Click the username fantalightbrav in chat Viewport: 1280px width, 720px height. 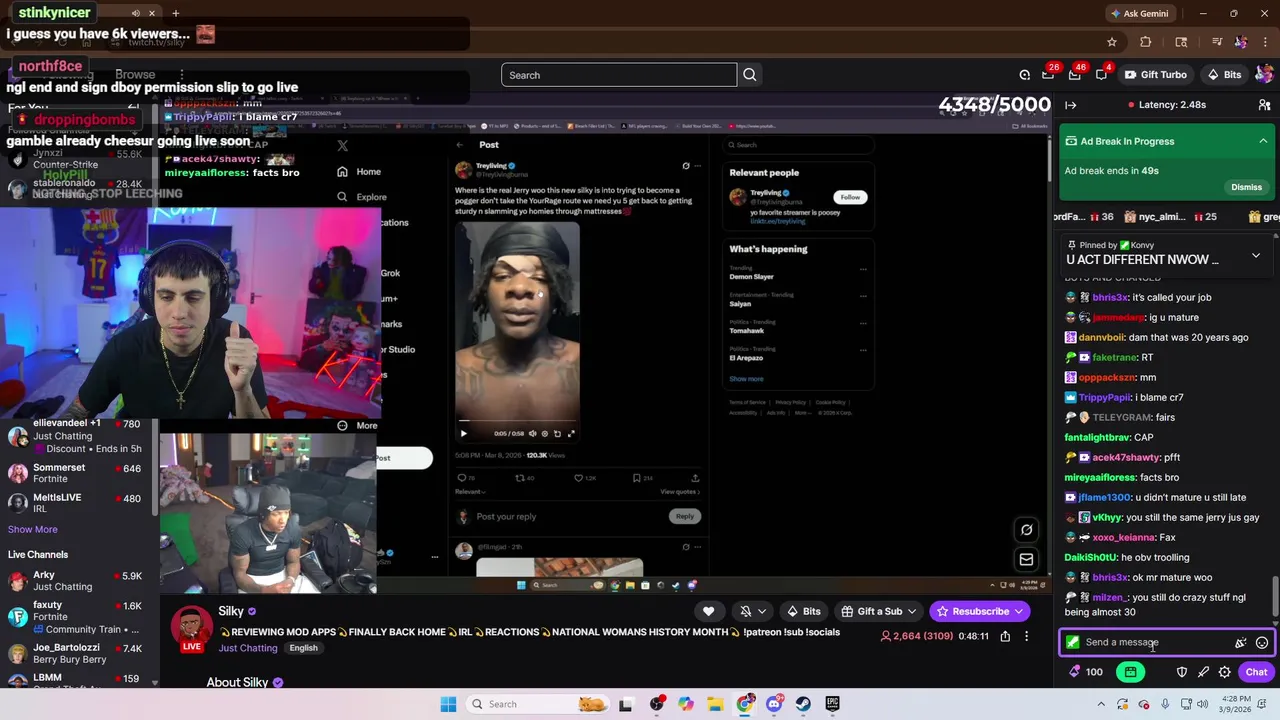1097,437
